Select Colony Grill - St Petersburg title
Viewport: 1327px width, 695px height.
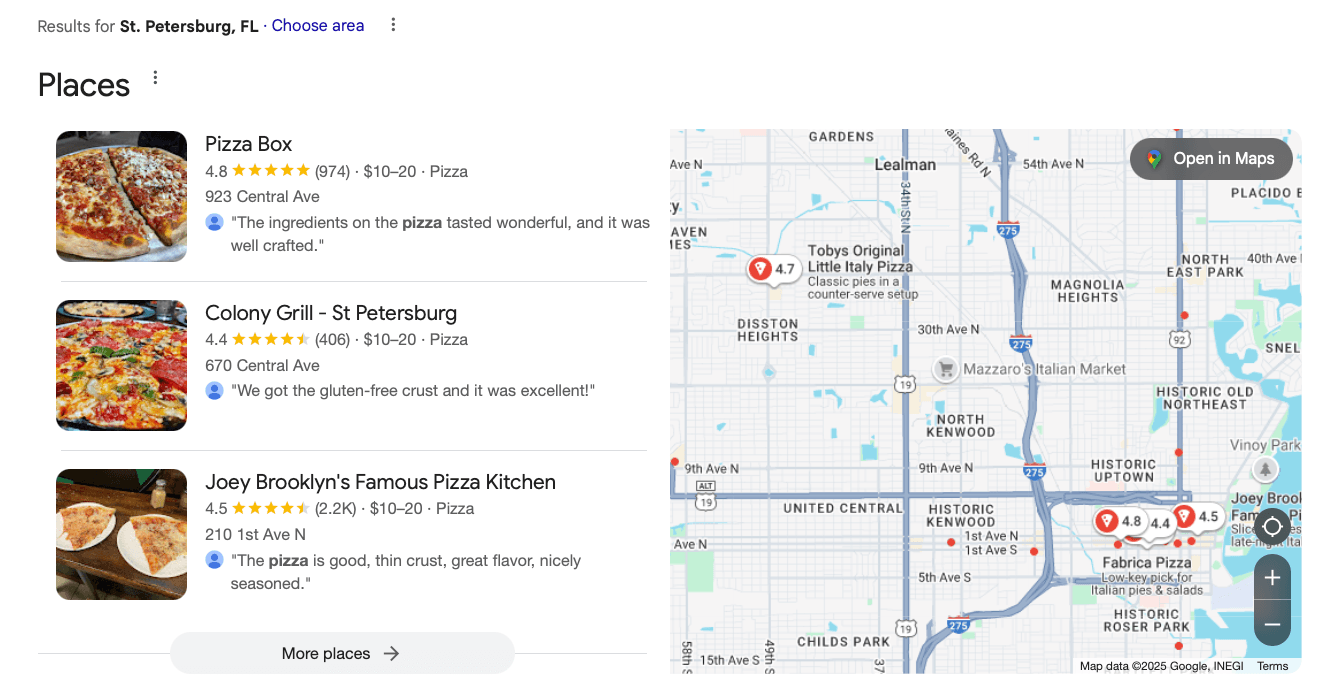[330, 313]
